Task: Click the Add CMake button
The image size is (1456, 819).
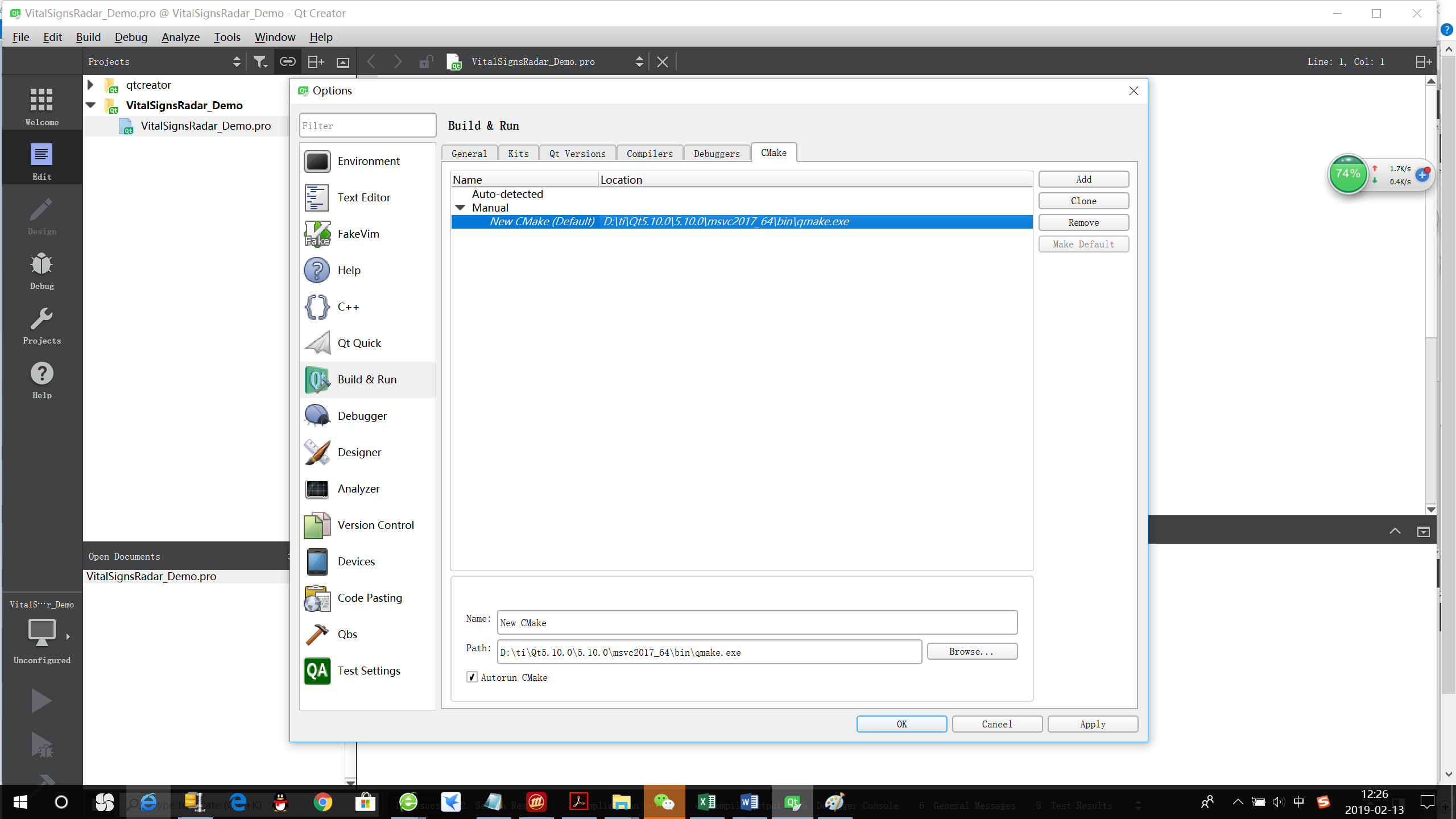Action: pyautogui.click(x=1083, y=179)
